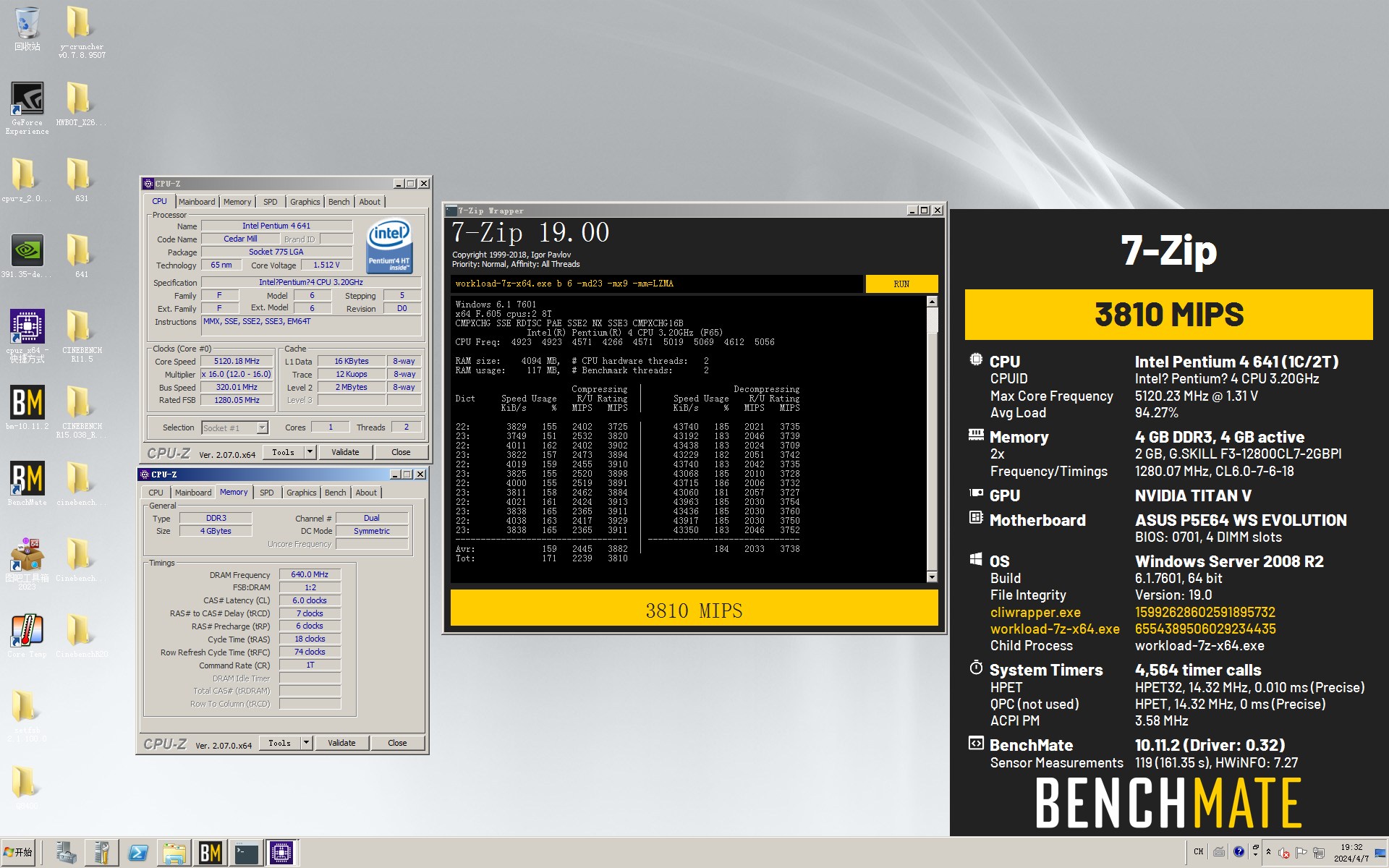This screenshot has width=1389, height=868.
Task: Open Windows PowerShell from taskbar
Action: tap(137, 854)
